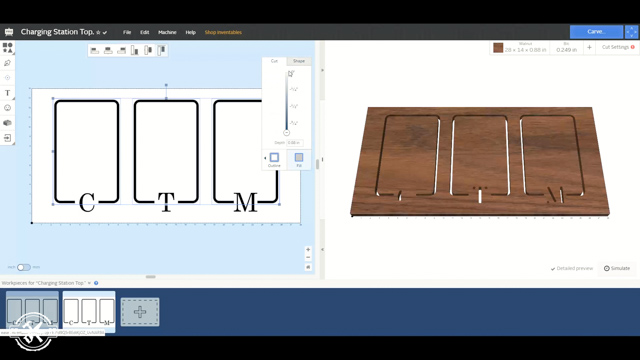Click the project title Charging Station Top
Image resolution: width=640 pixels, height=360 pixels.
pyautogui.click(x=57, y=32)
